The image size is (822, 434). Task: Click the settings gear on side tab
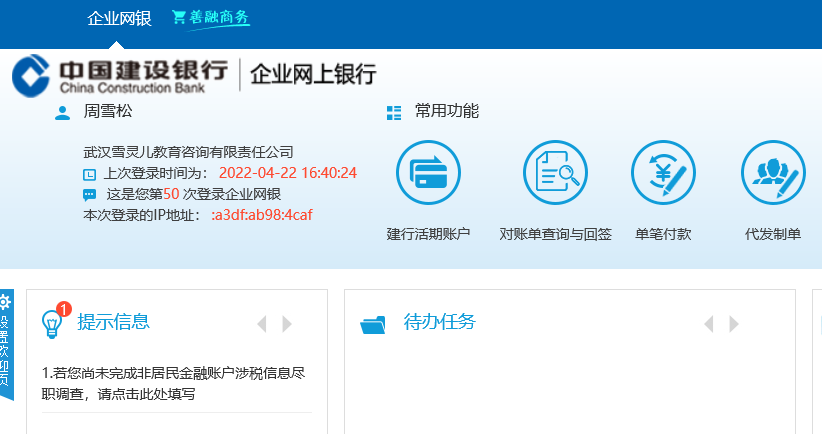(5, 302)
